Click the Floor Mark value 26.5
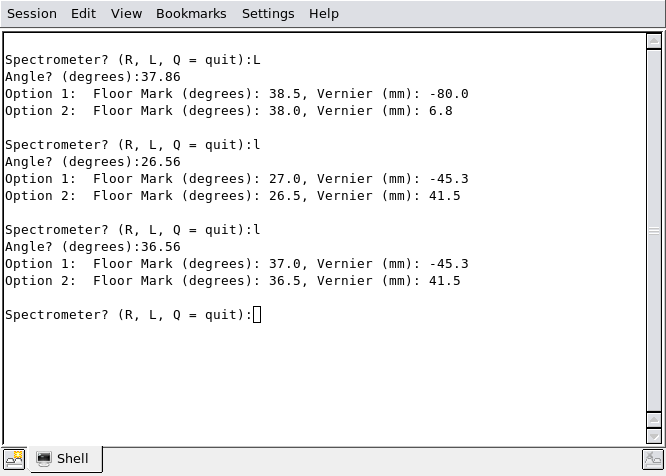 (x=285, y=196)
